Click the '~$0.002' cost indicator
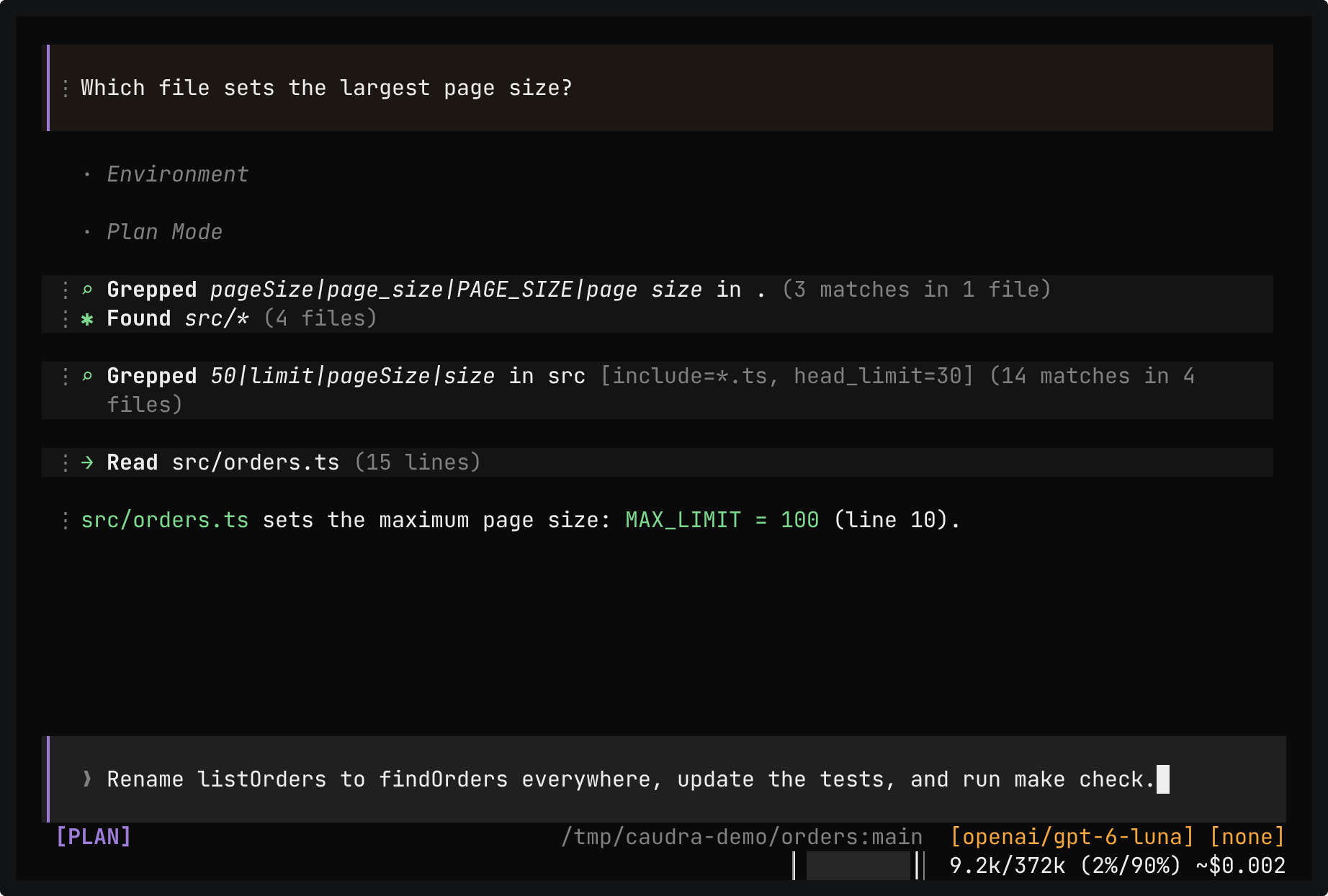Image resolution: width=1328 pixels, height=896 pixels. 1241,866
